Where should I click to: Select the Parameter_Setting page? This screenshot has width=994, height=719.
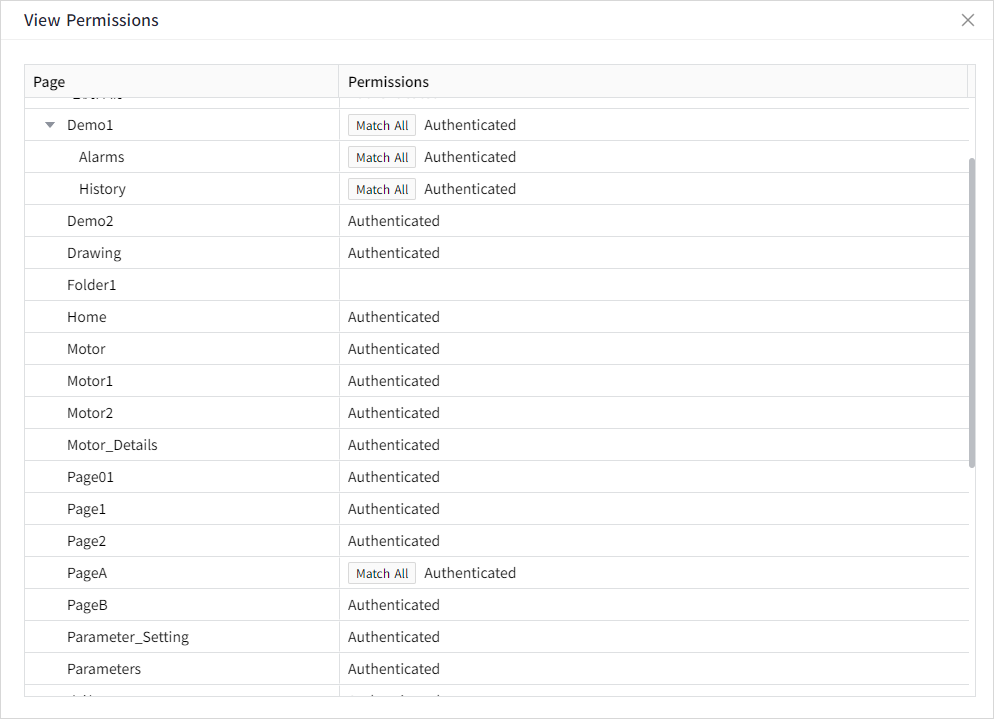coord(128,637)
